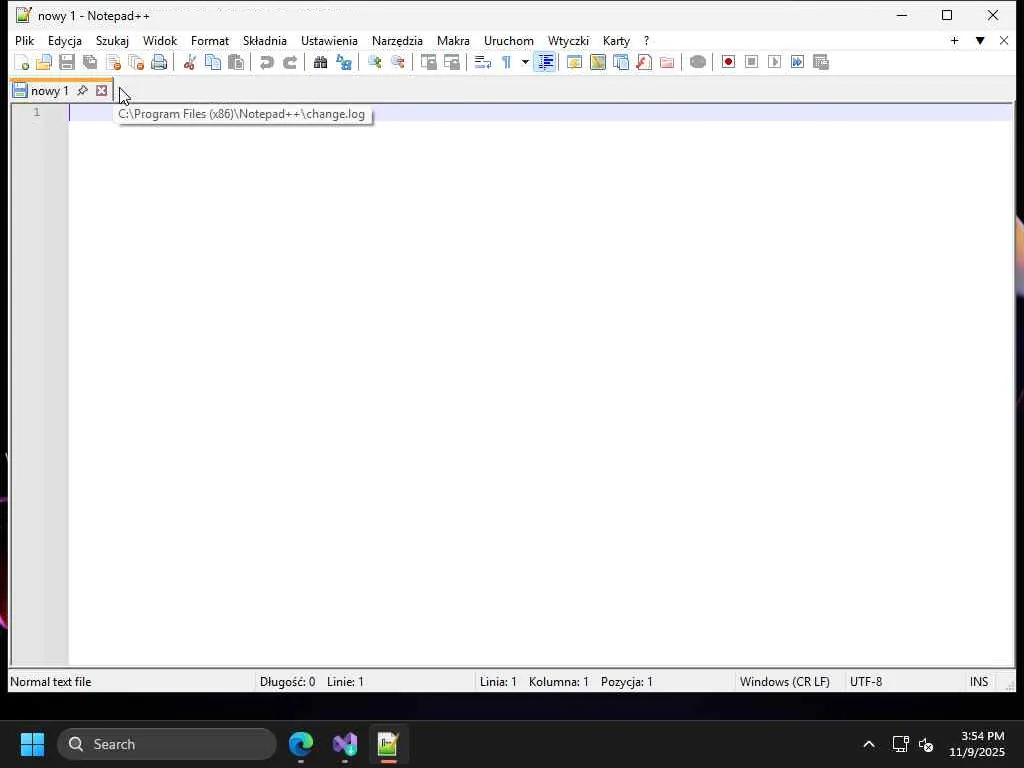Toggle Word wrap toolbar icon
Screen dimensions: 1024x768
point(483,63)
